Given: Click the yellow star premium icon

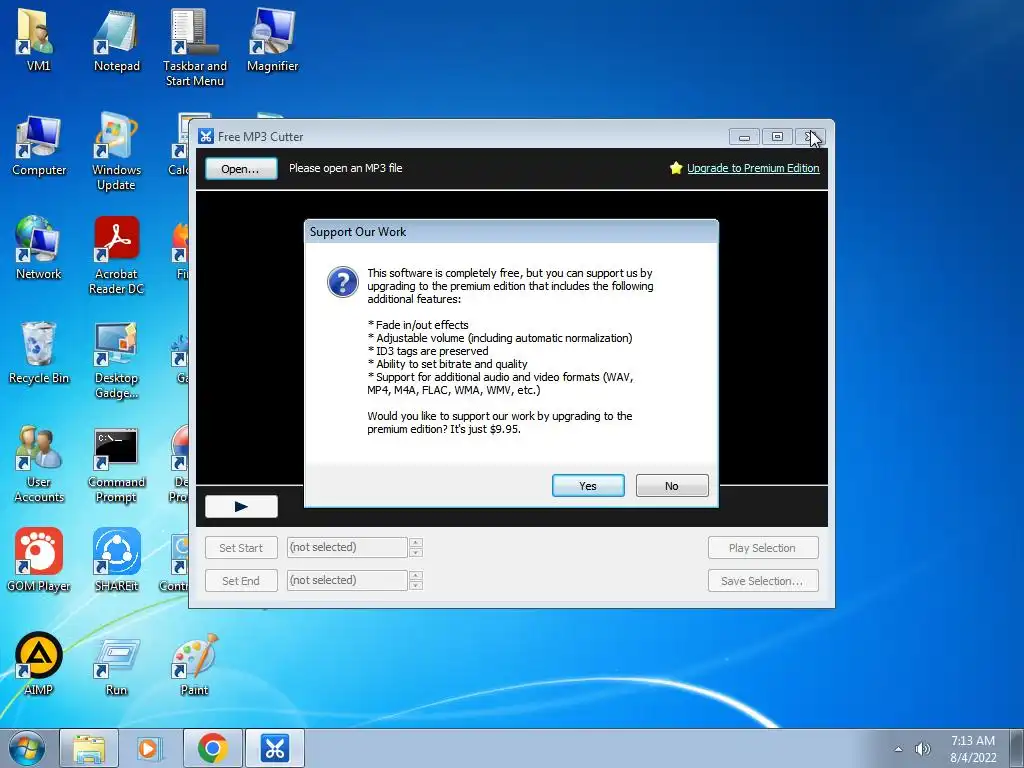Looking at the screenshot, I should point(676,168).
